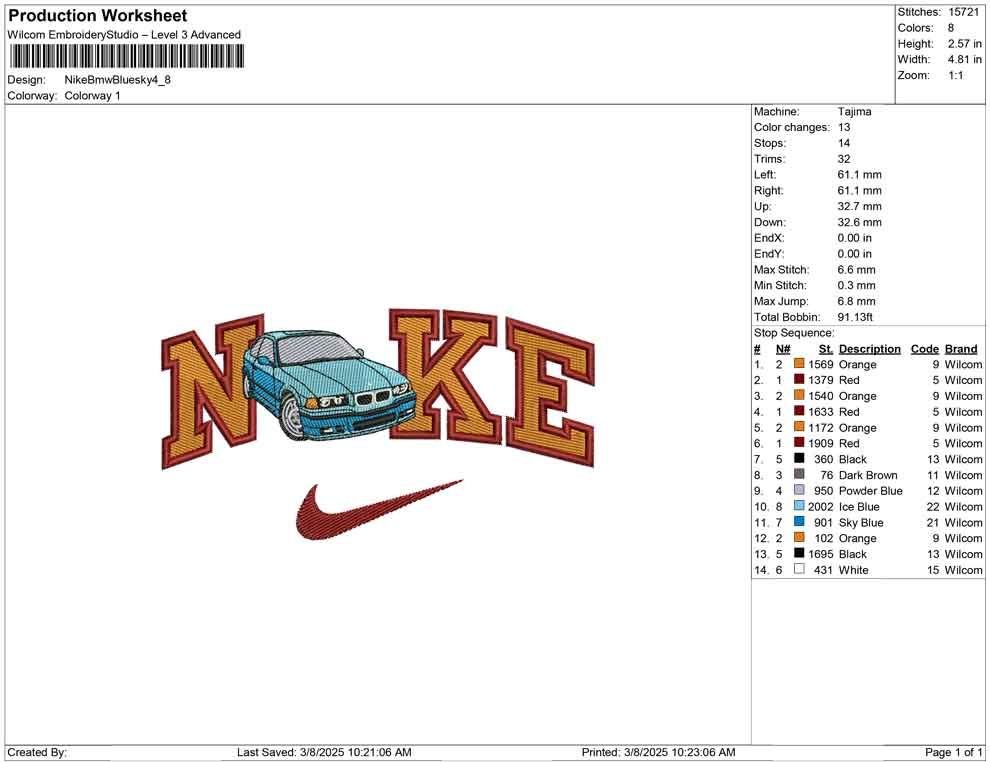Click the red swoosh embroidery element
Screen dimensions: 990x762
(379, 510)
